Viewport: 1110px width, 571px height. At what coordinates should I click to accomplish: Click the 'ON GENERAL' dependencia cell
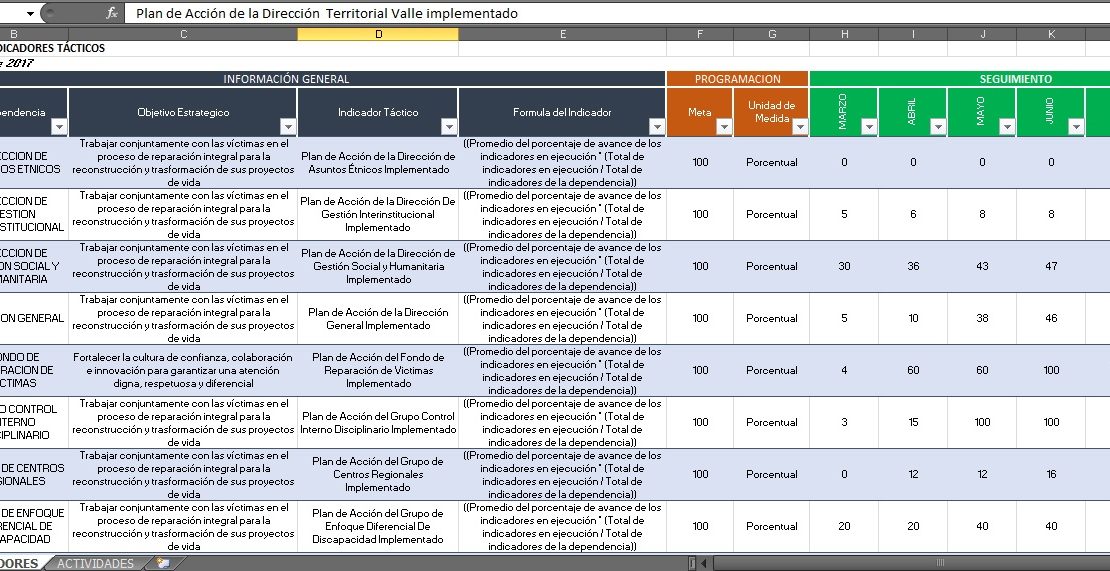(34, 318)
